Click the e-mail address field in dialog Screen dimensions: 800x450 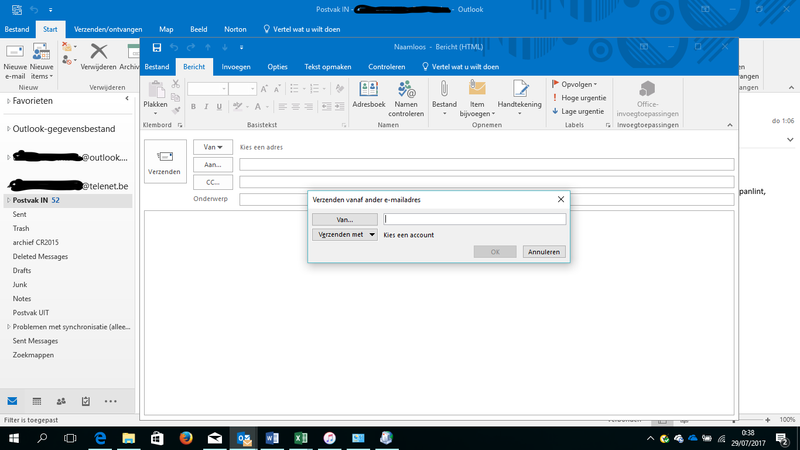tap(474, 219)
